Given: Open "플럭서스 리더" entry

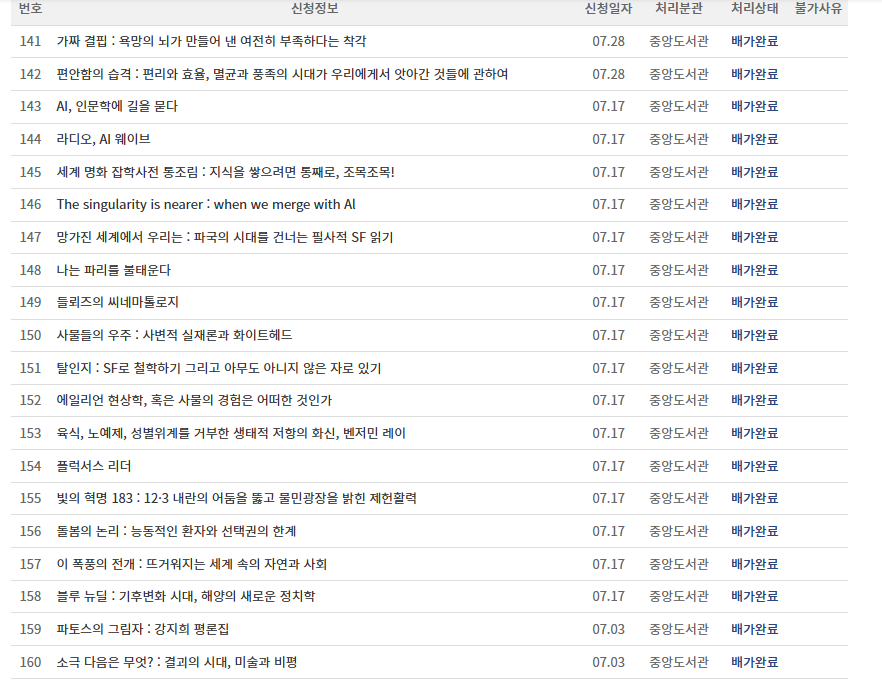Looking at the screenshot, I should click(97, 465).
